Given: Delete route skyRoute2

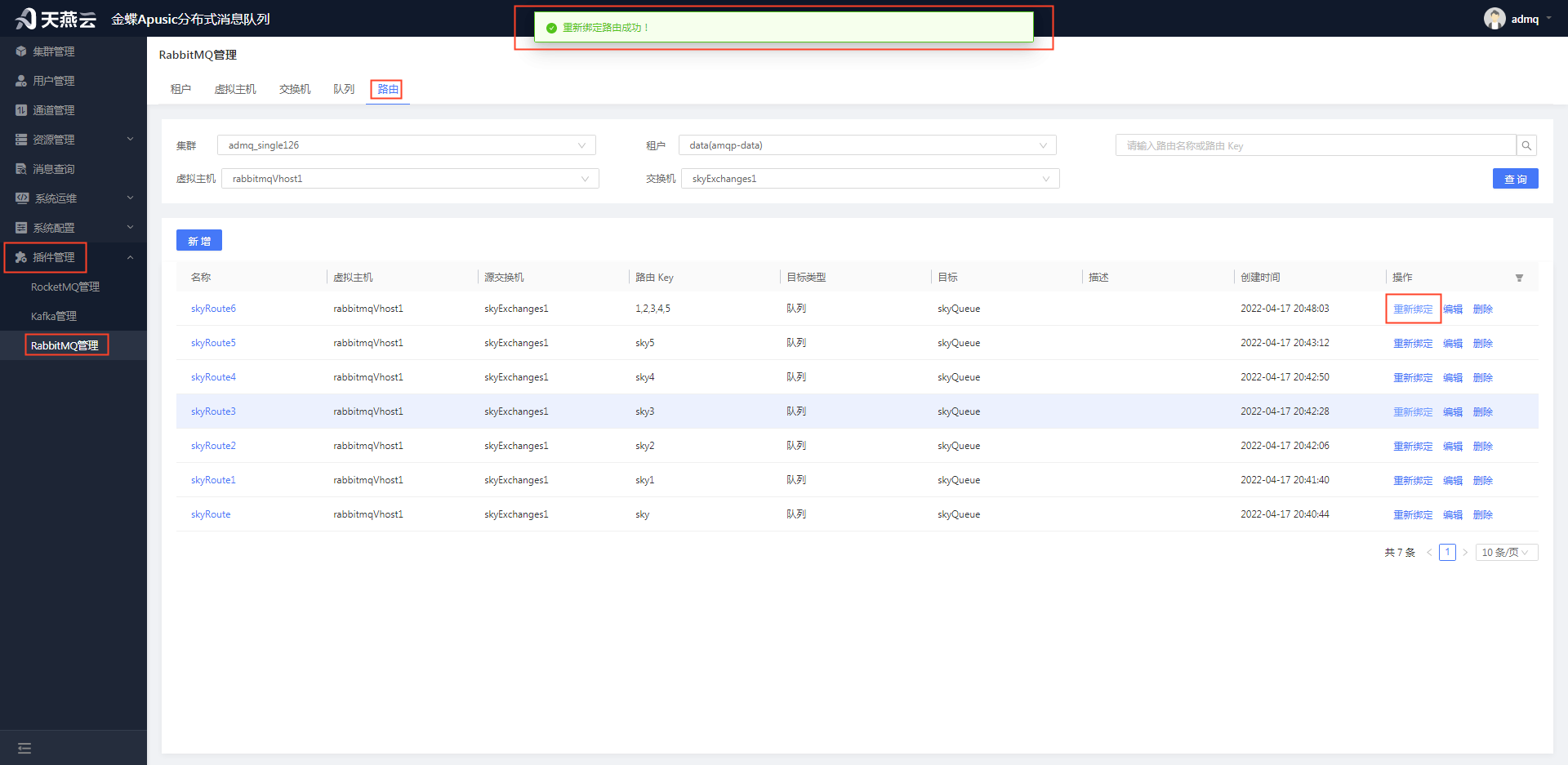Looking at the screenshot, I should (1483, 446).
